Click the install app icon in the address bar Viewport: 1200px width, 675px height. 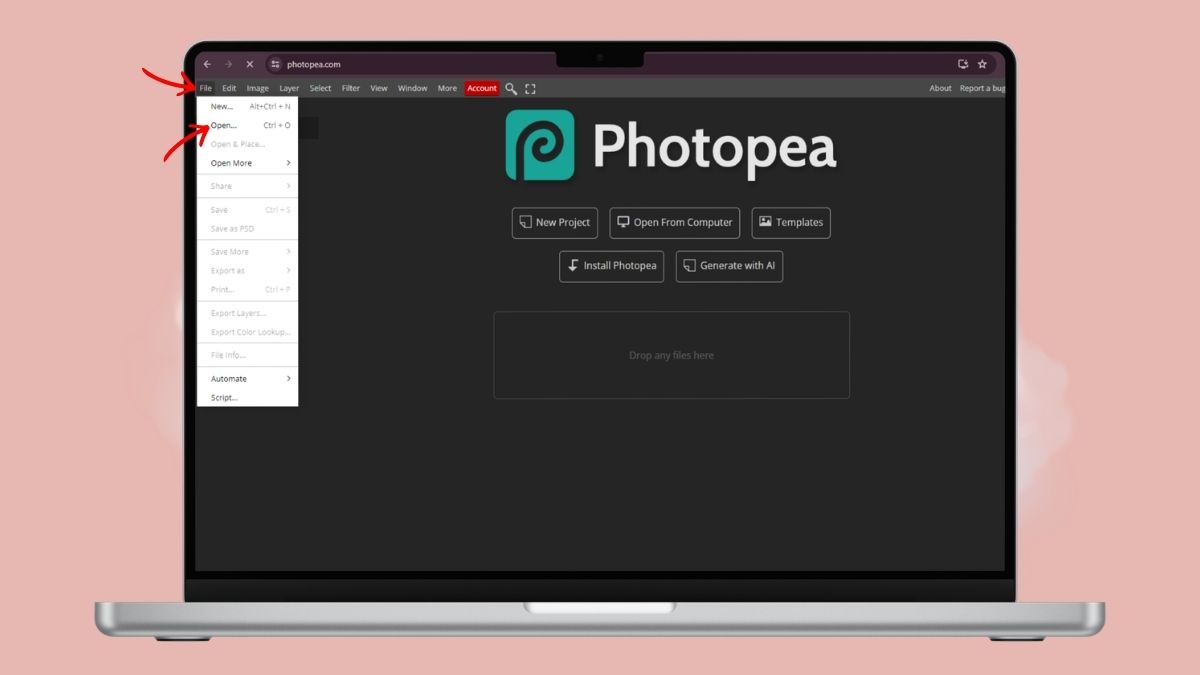[x=963, y=64]
